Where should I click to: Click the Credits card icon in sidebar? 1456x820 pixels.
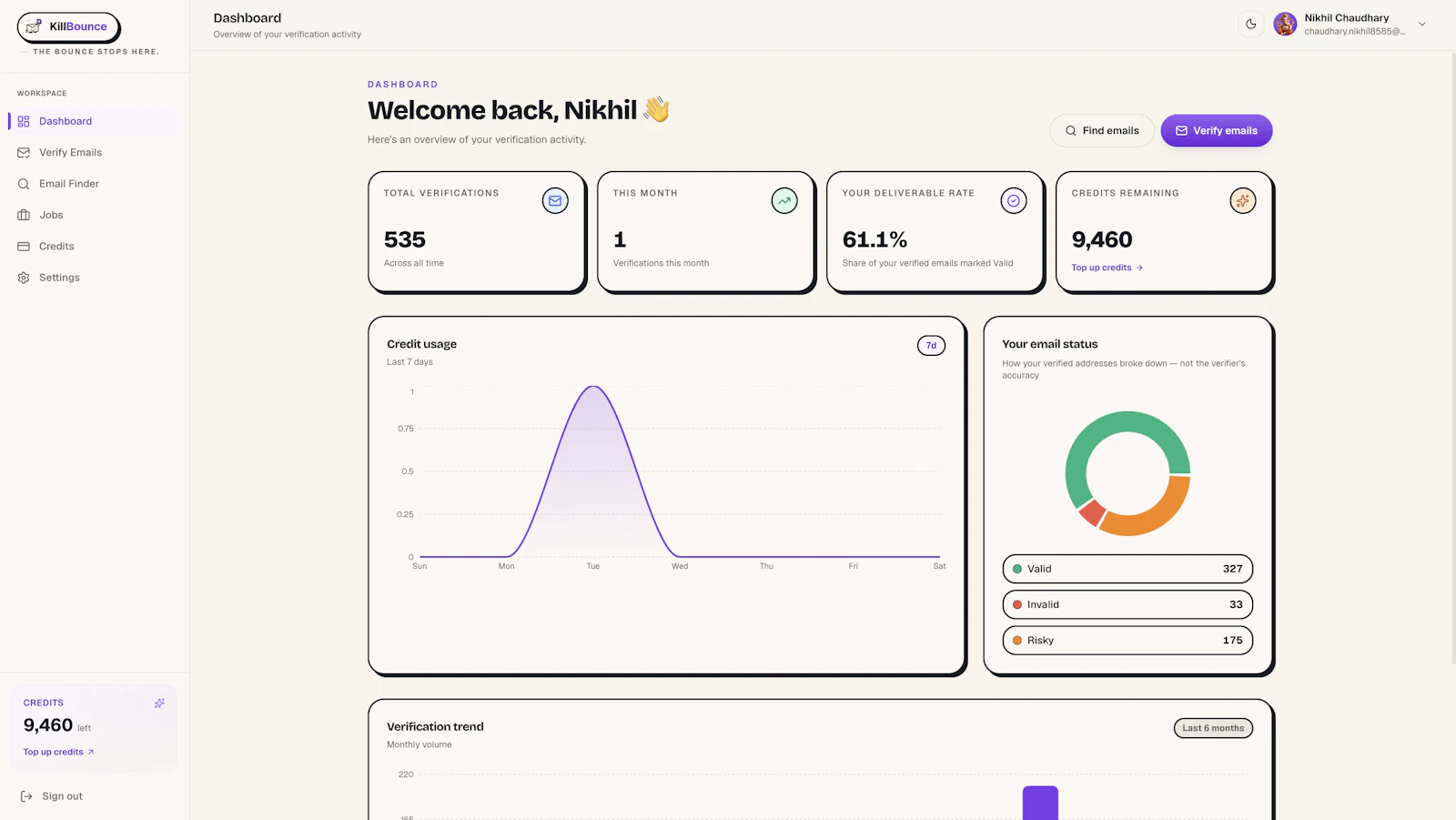[24, 247]
